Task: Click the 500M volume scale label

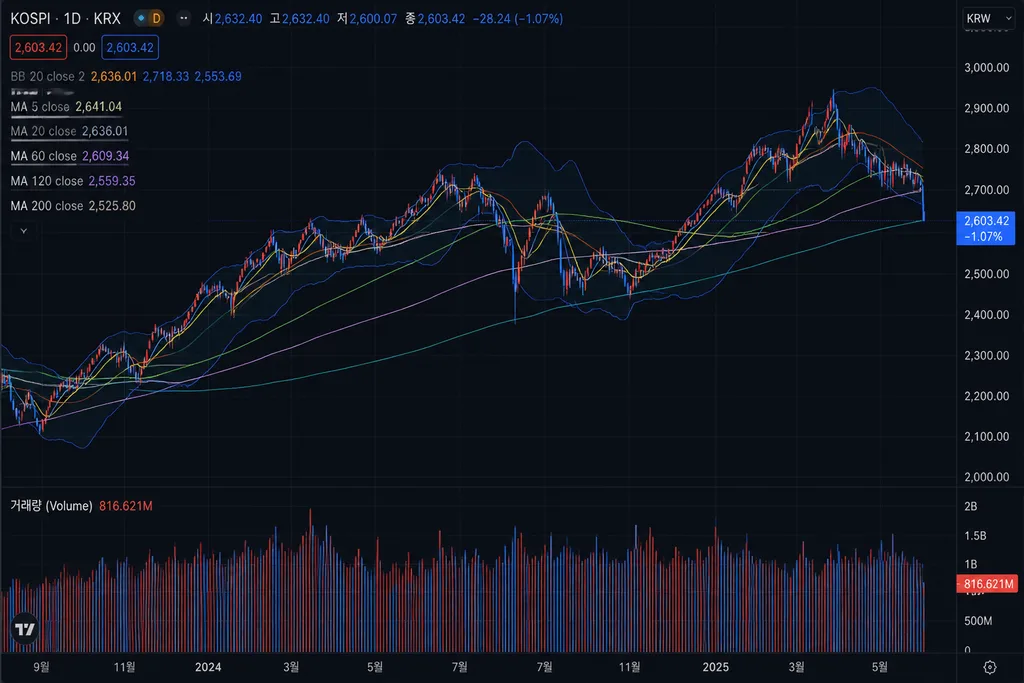Action: coord(978,621)
